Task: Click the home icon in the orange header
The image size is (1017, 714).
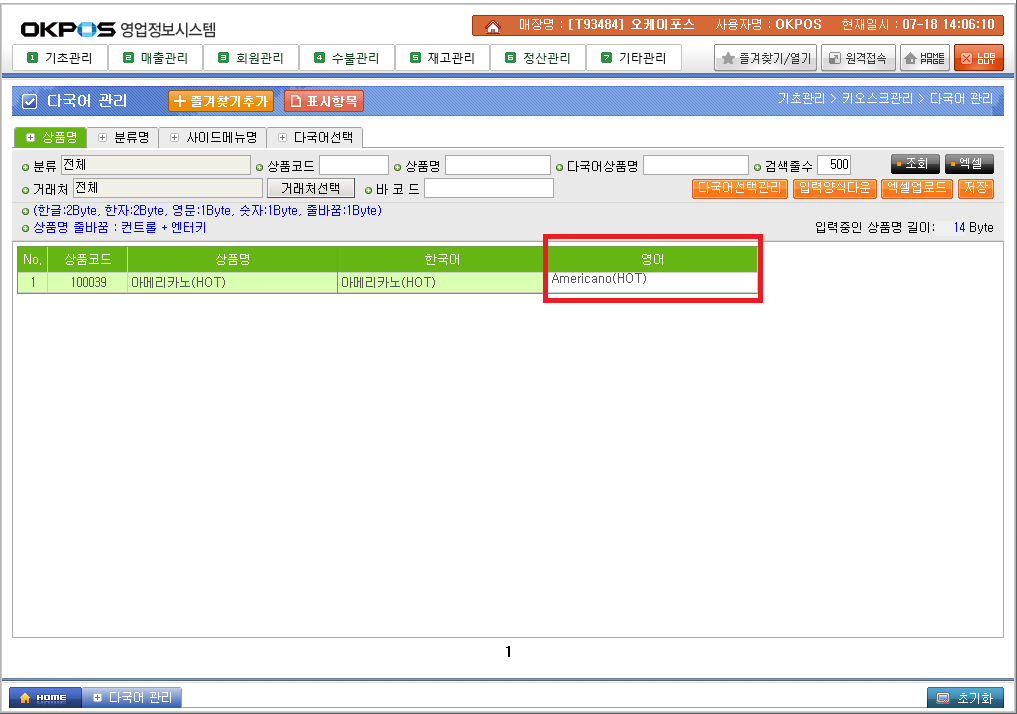Action: pyautogui.click(x=492, y=25)
